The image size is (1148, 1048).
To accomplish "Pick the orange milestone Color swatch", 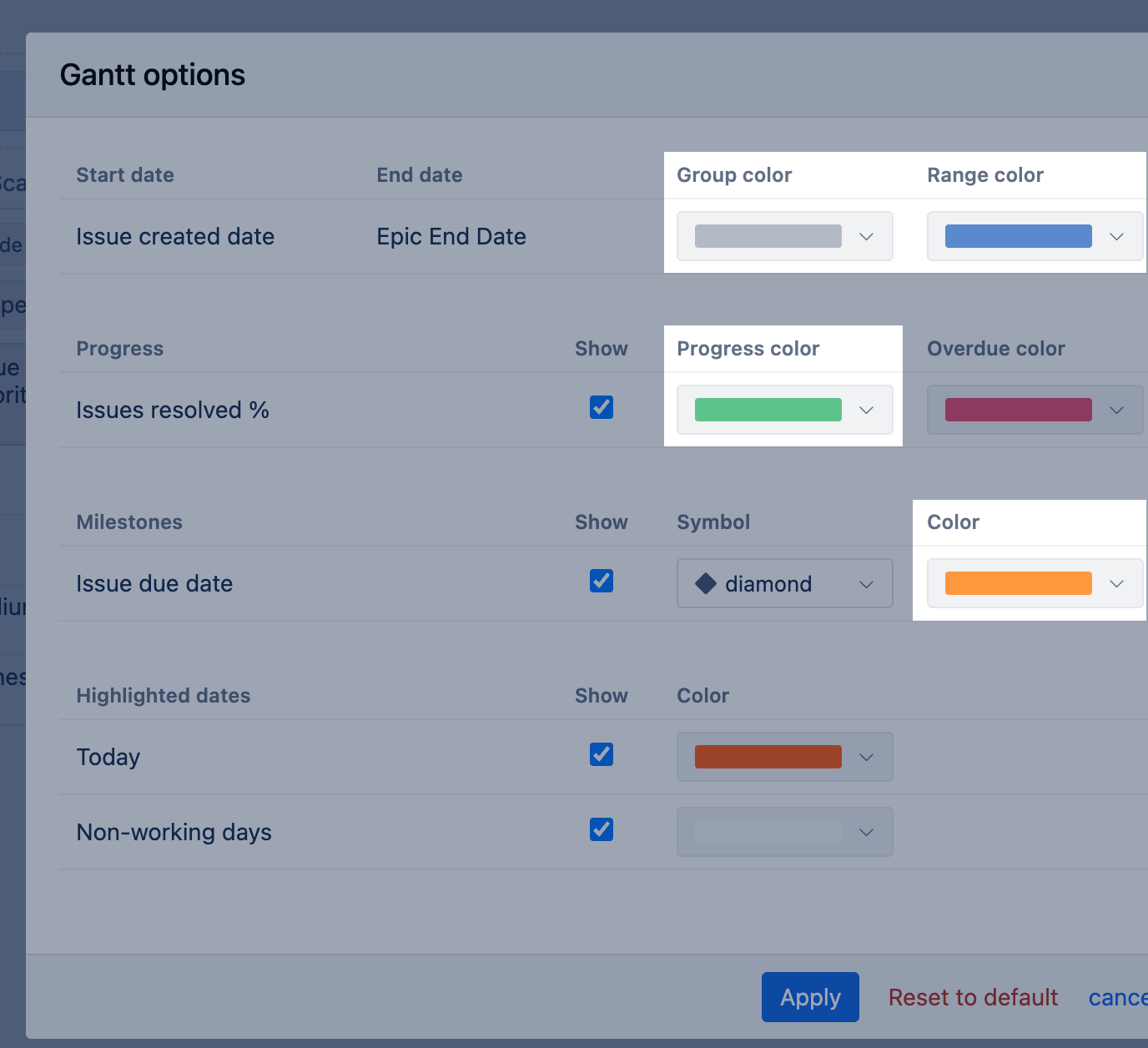I will pos(1018,583).
